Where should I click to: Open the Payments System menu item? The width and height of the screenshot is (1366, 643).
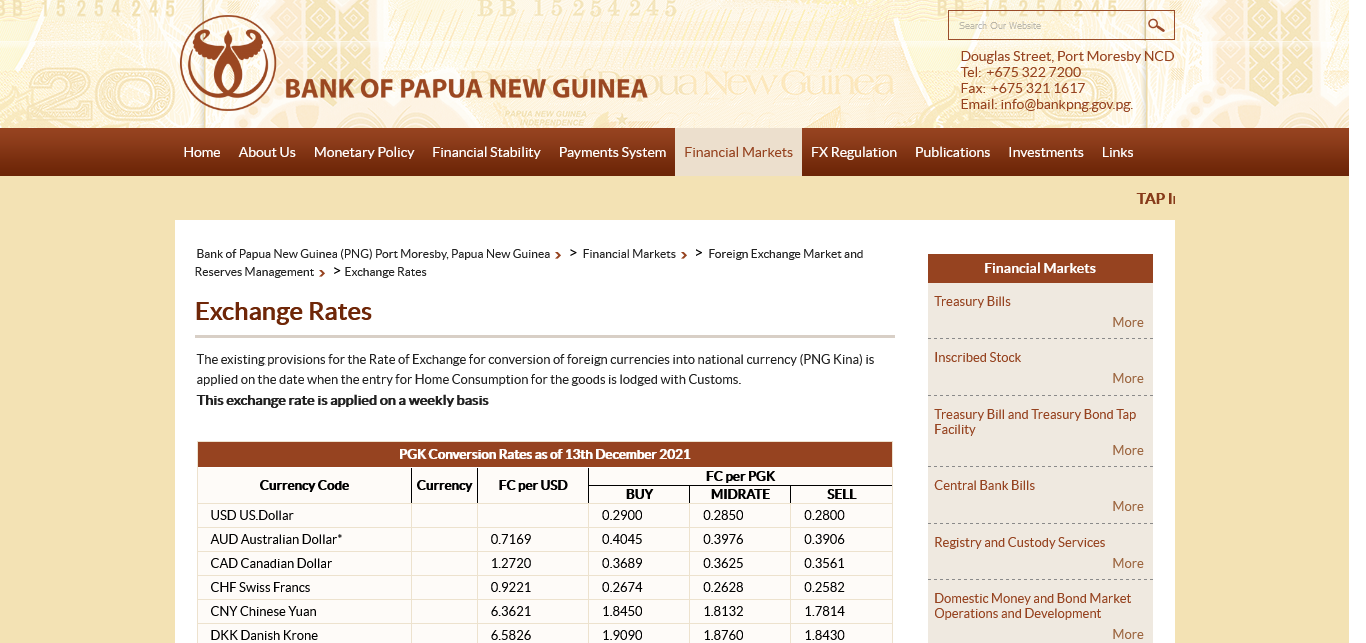coord(612,152)
